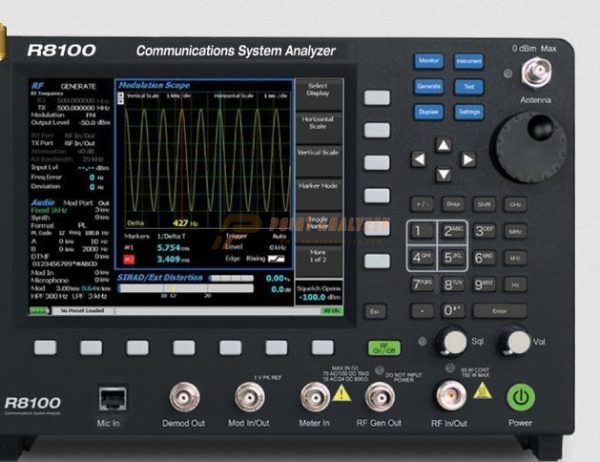Viewport: 600px width, 462px height.
Task: Push the +/- sign key
Action: click(422, 204)
